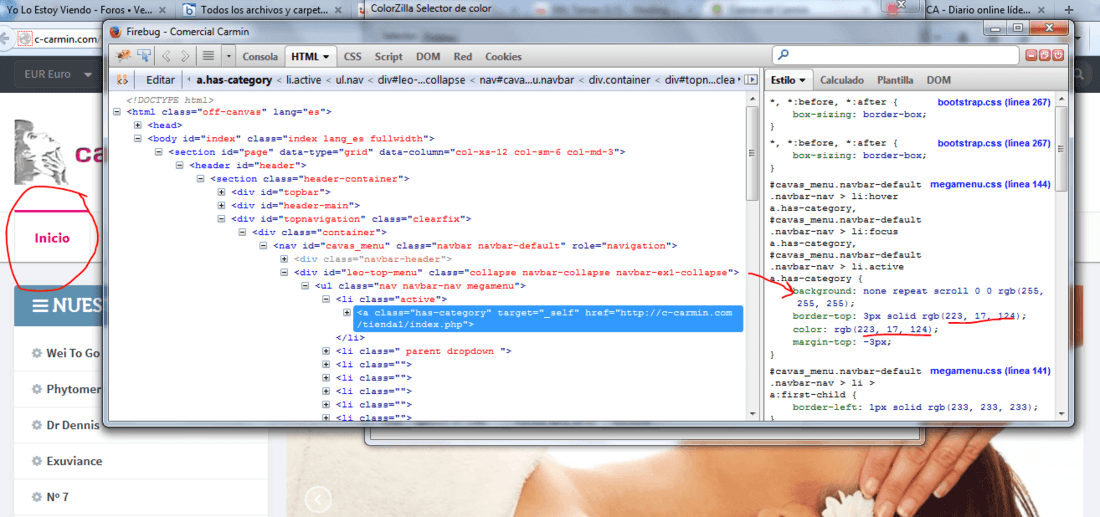
Task: Expand the div id=header-main node
Action: click(x=222, y=205)
